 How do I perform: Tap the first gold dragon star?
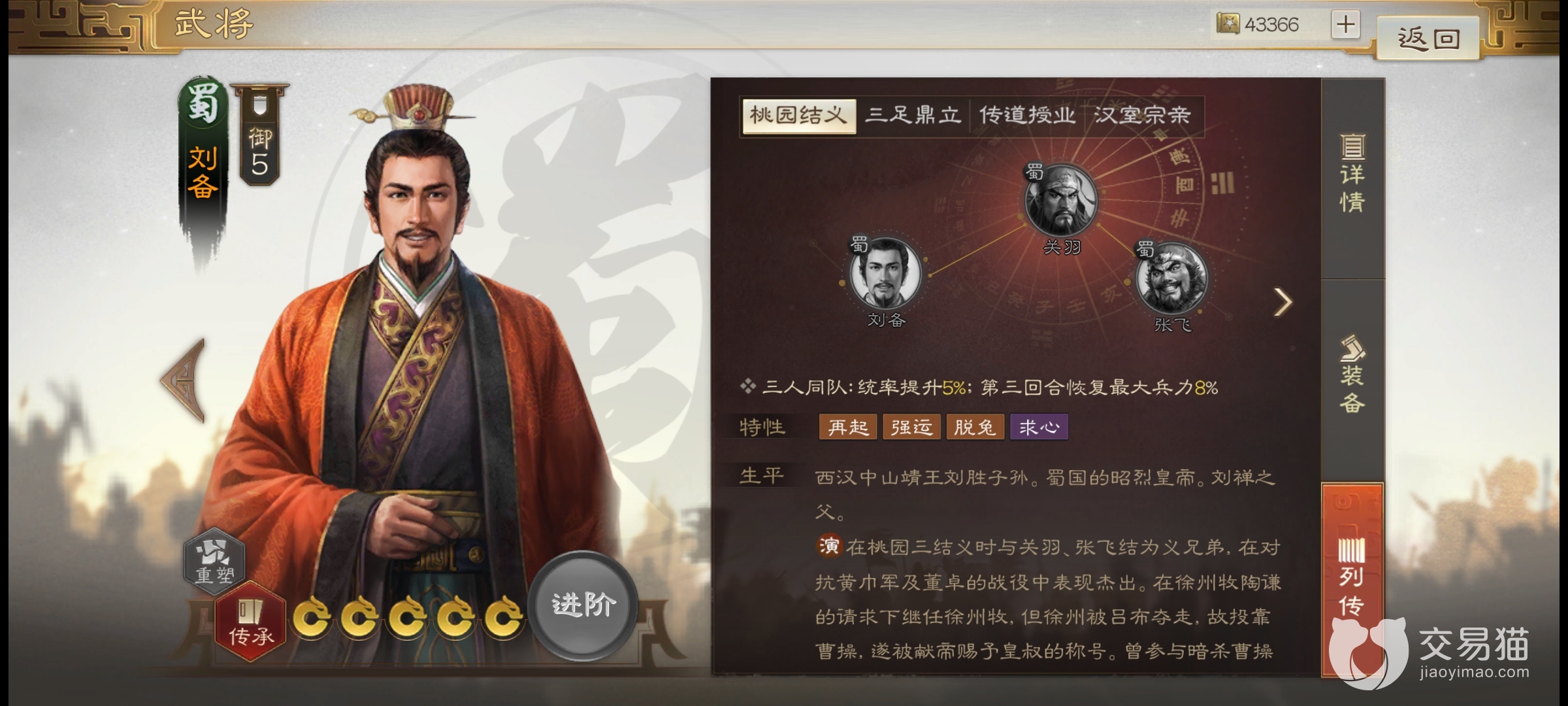pyautogui.click(x=312, y=616)
